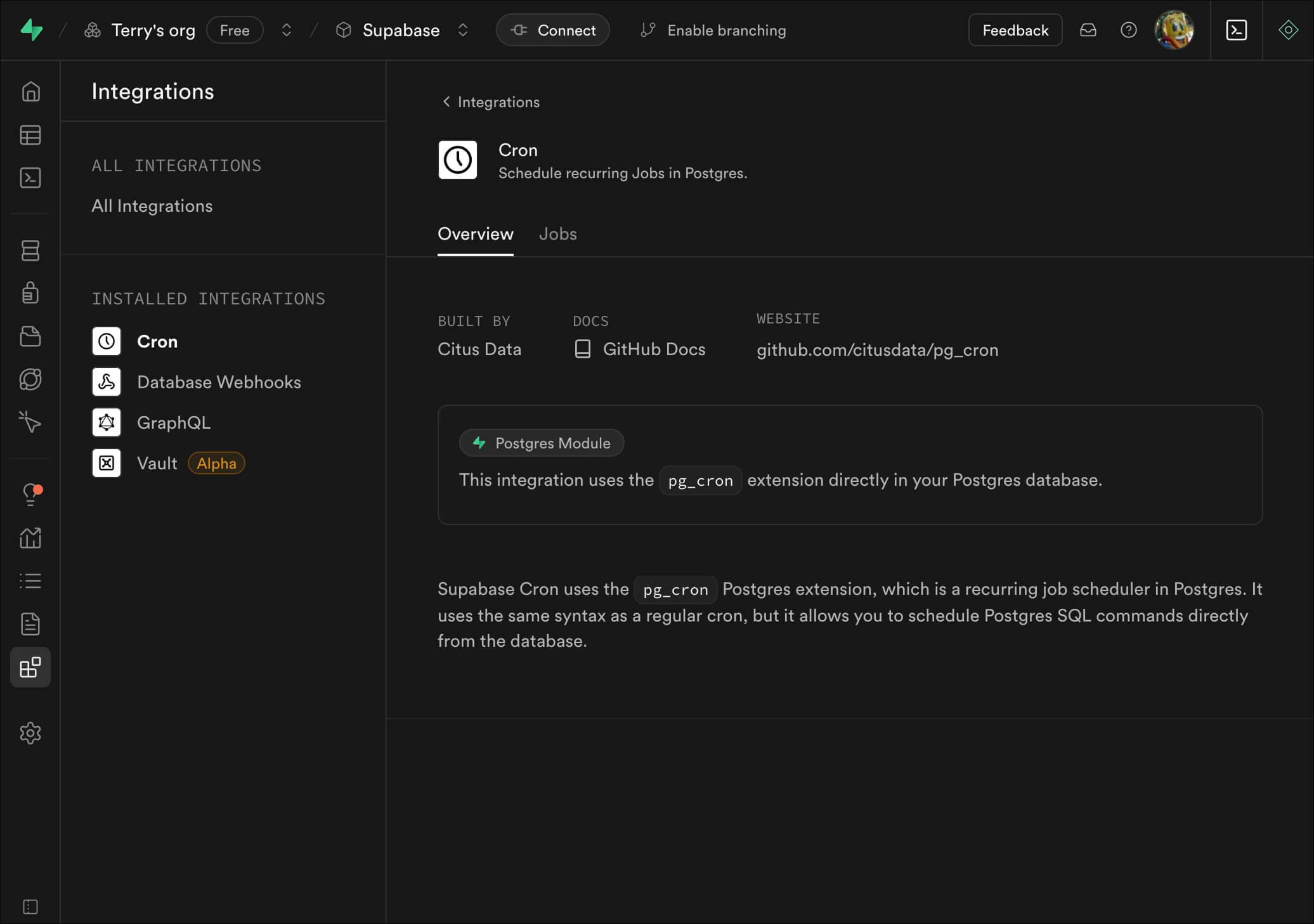
Task: Click the Alpha badge next to Vault
Action: (x=216, y=463)
